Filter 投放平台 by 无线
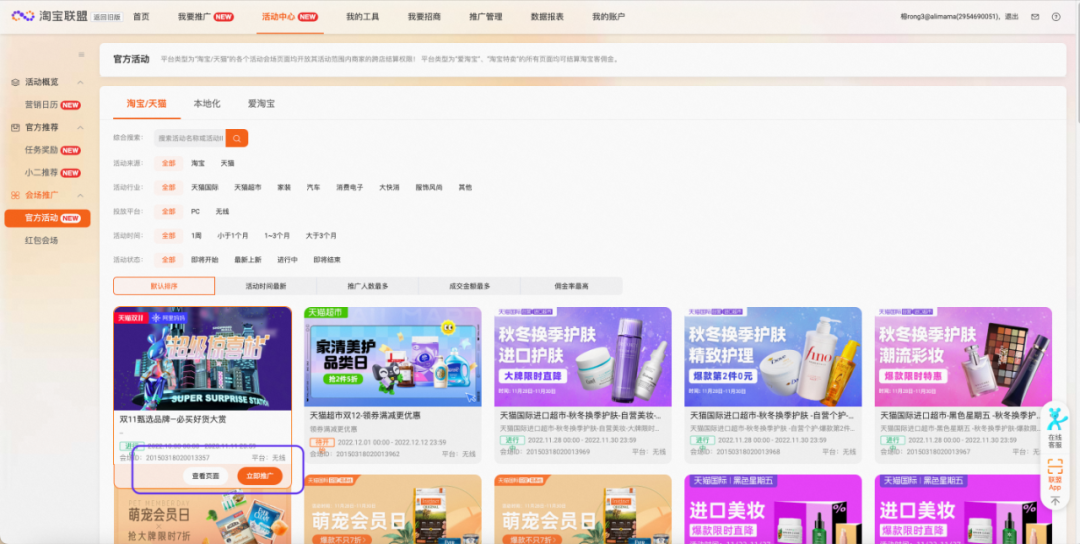The height and width of the screenshot is (544, 1080). point(222,211)
